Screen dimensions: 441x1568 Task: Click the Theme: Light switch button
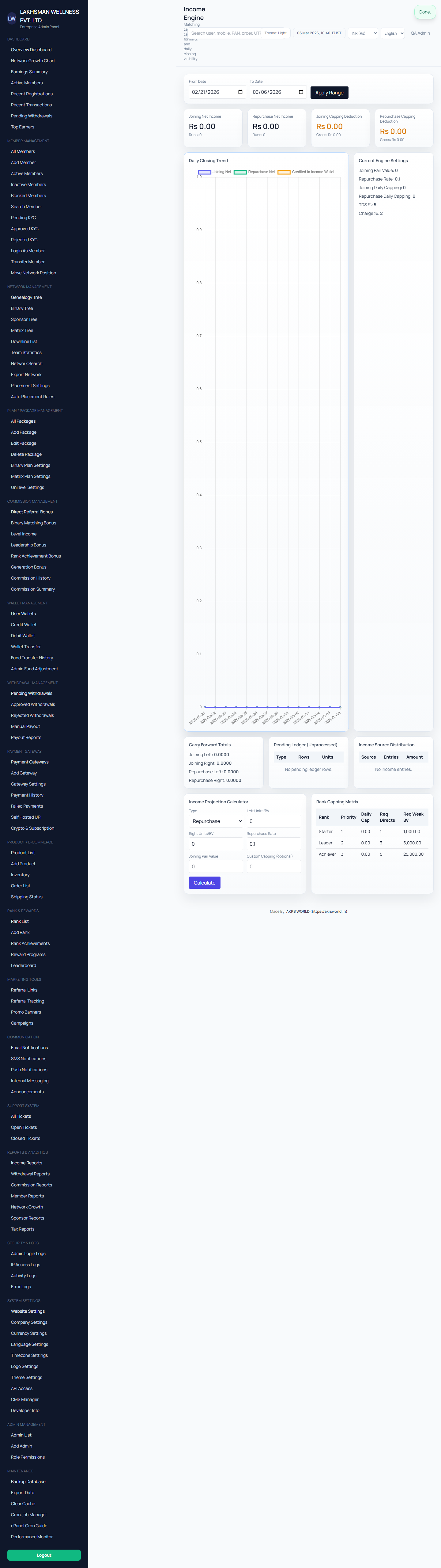[x=276, y=33]
